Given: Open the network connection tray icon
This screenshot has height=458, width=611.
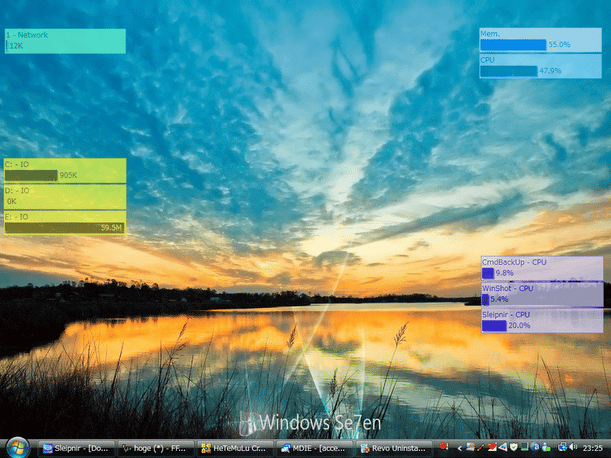Looking at the screenshot, I should tap(563, 447).
